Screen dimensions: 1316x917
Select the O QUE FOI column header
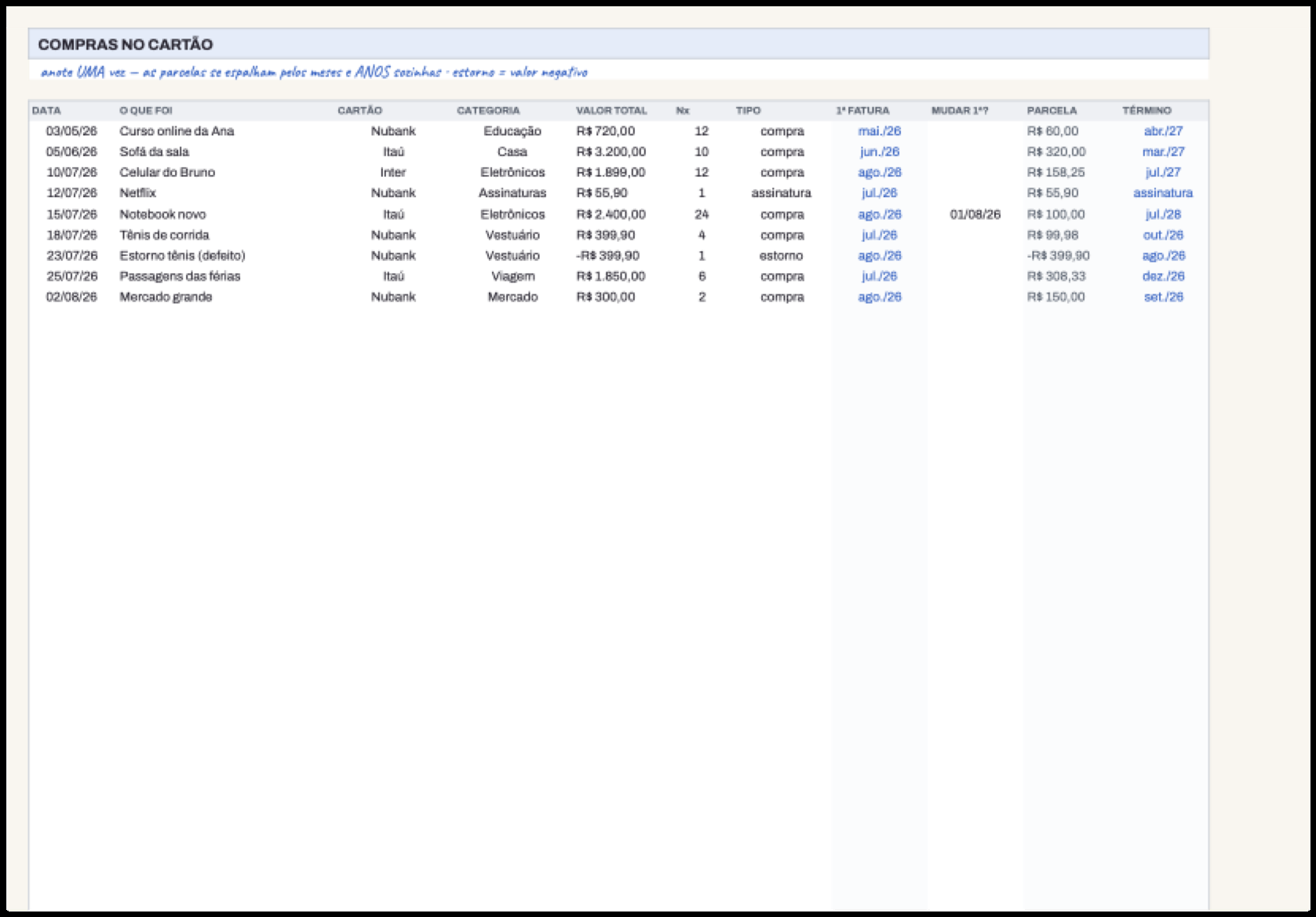(146, 111)
